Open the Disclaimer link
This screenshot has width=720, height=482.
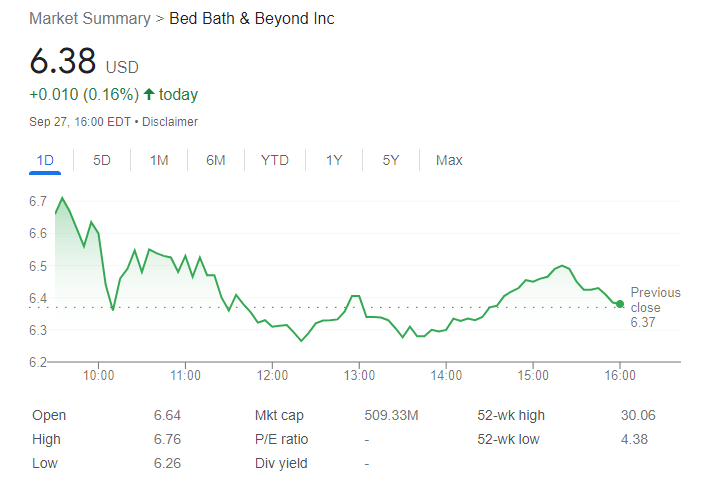pos(170,122)
